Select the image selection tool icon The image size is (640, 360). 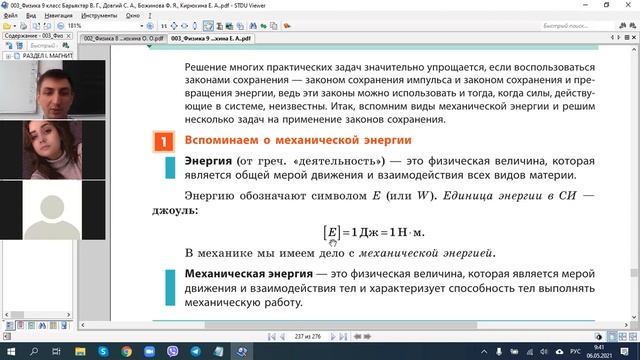[x=229, y=26]
